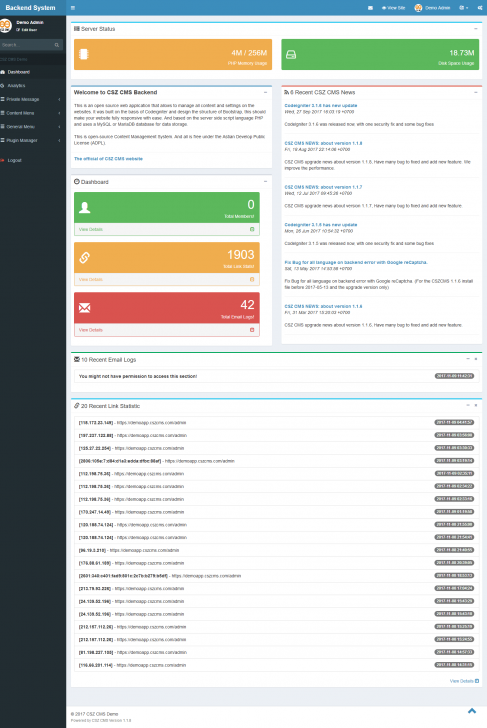
Task: Open the official CSZ CMS website link
Action: 108,159
